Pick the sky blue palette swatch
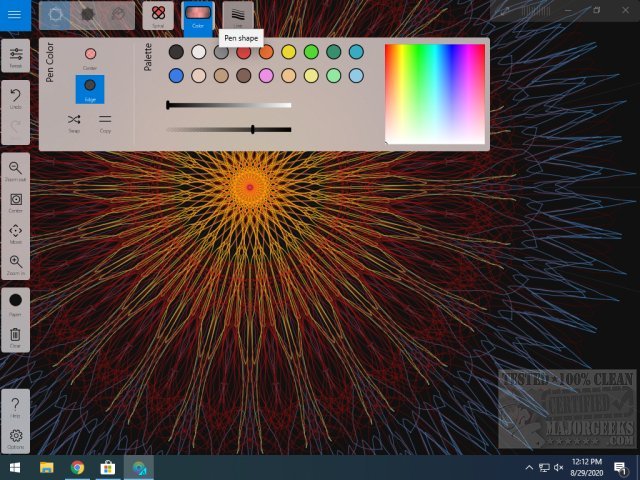The width and height of the screenshot is (640, 480). tap(356, 76)
